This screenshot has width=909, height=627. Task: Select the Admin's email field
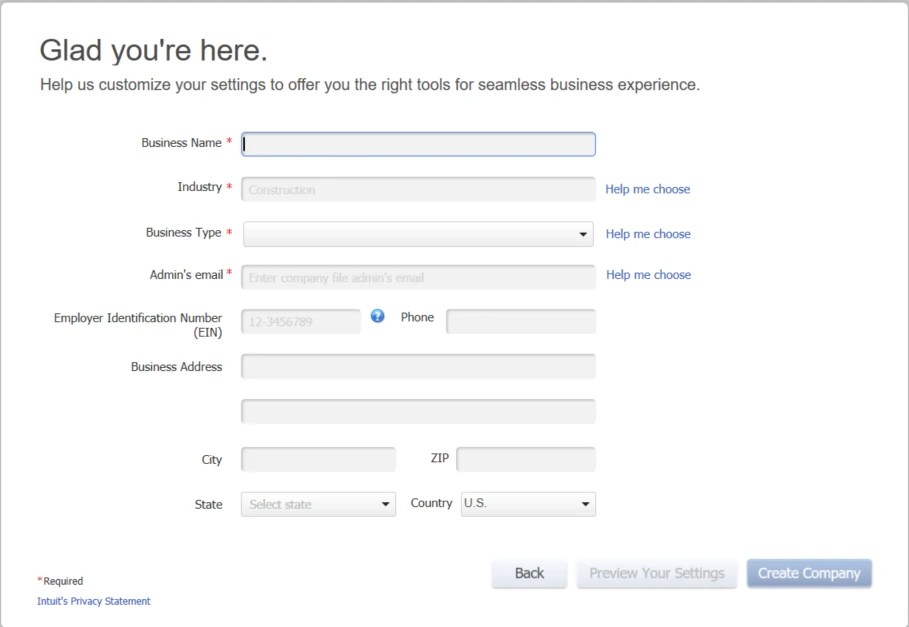[417, 277]
